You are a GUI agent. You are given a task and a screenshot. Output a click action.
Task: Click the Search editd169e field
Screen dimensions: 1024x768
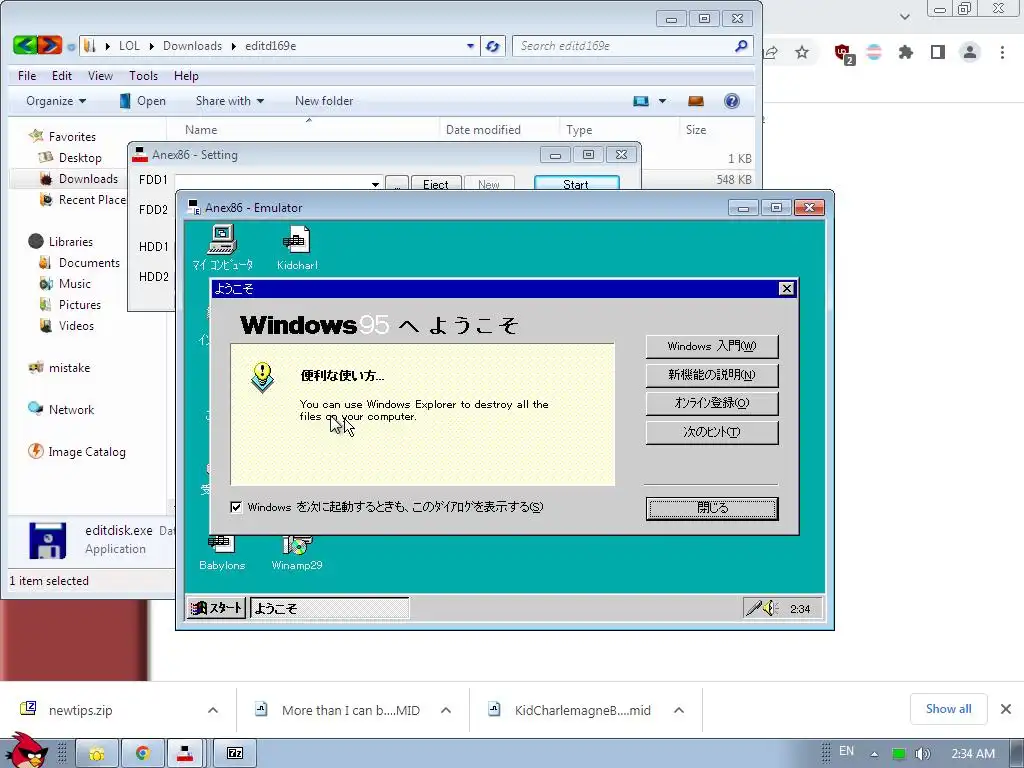coord(624,46)
